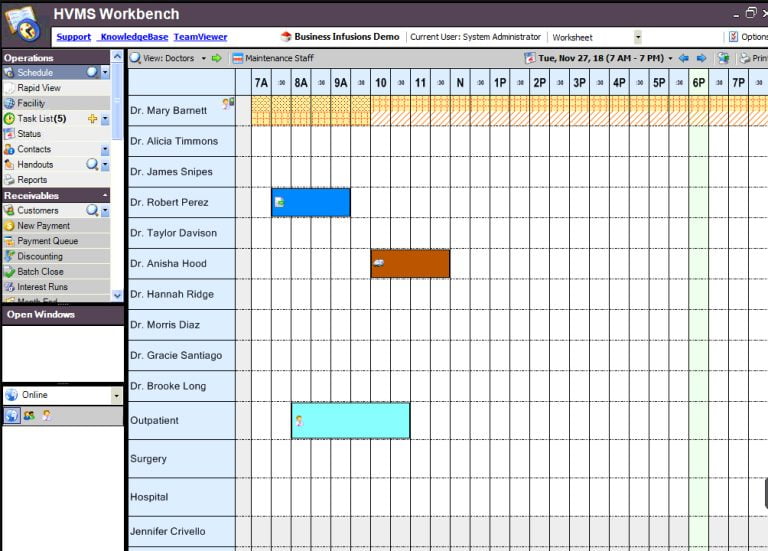The width and height of the screenshot is (768, 551).
Task: Open the Support link
Action: 73,37
